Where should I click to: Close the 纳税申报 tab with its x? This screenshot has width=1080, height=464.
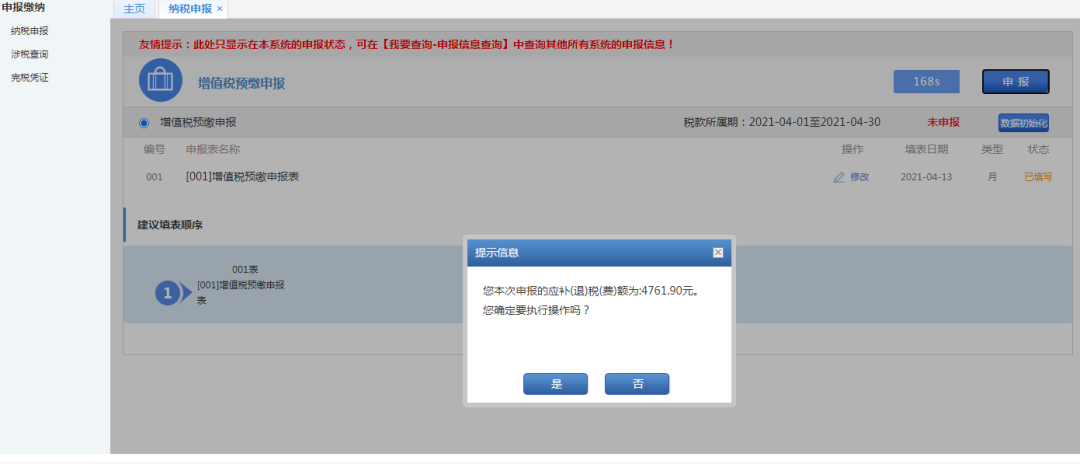pos(220,8)
